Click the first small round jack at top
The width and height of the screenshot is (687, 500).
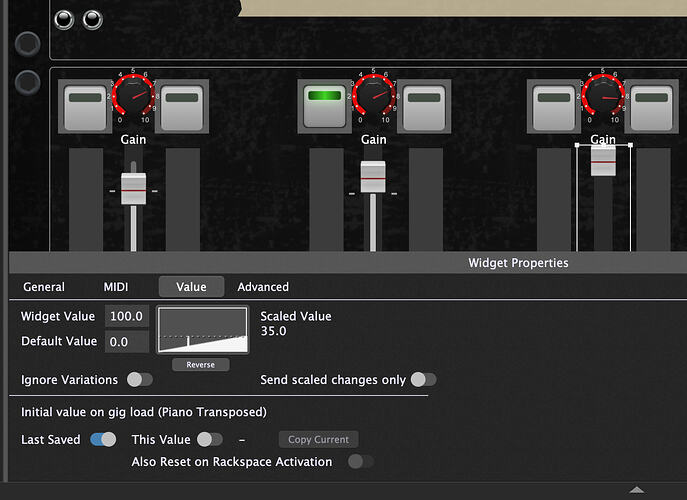(x=64, y=20)
